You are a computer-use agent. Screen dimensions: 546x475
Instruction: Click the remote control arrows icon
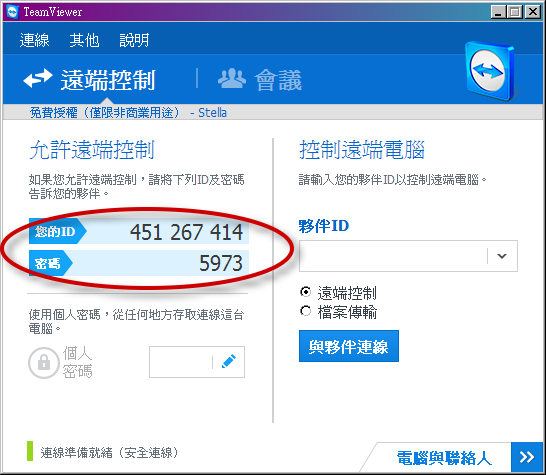(38, 78)
